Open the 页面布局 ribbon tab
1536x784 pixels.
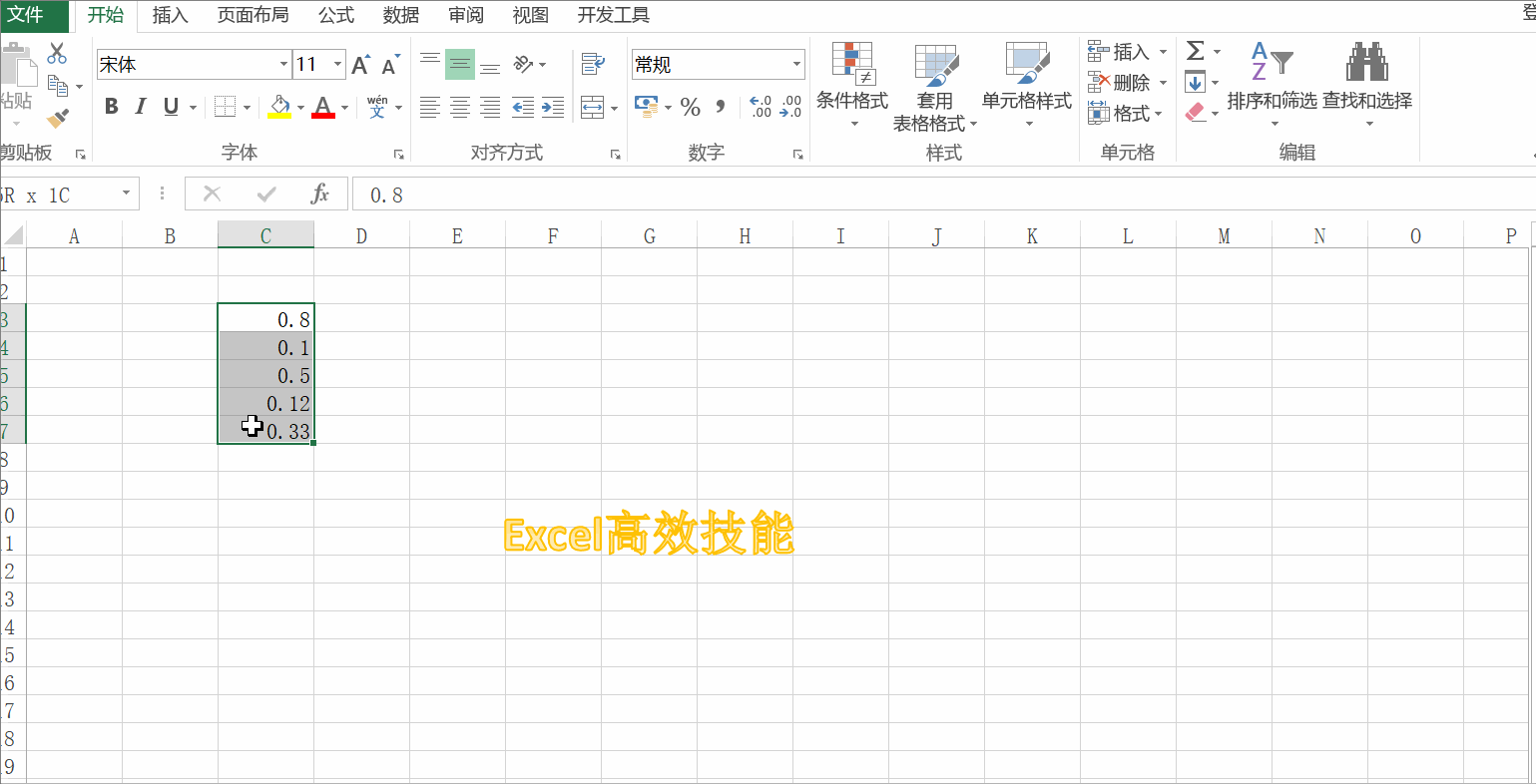(253, 15)
